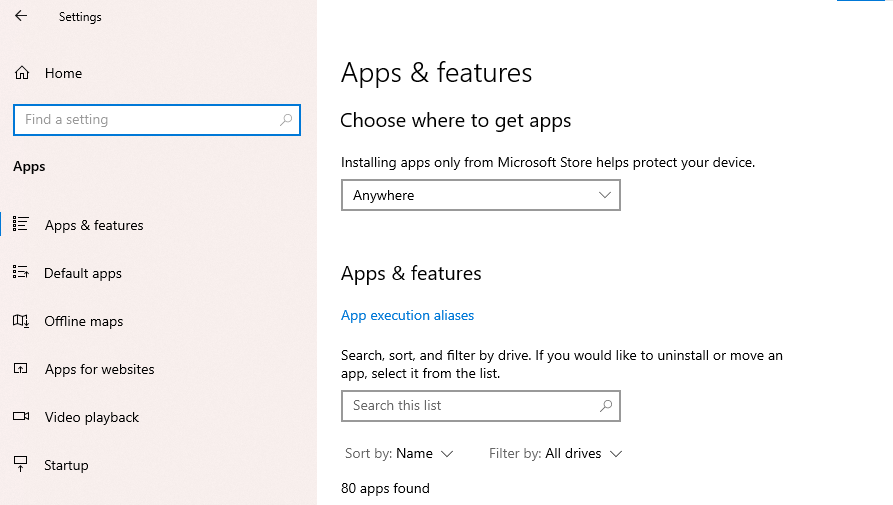This screenshot has height=505, width=893.
Task: Click the Video playback camera icon
Action: tap(20, 417)
